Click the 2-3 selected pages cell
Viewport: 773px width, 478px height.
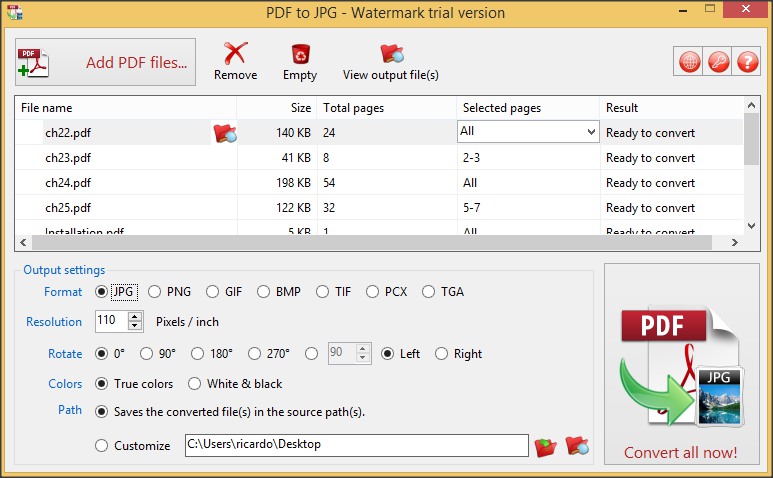471,158
